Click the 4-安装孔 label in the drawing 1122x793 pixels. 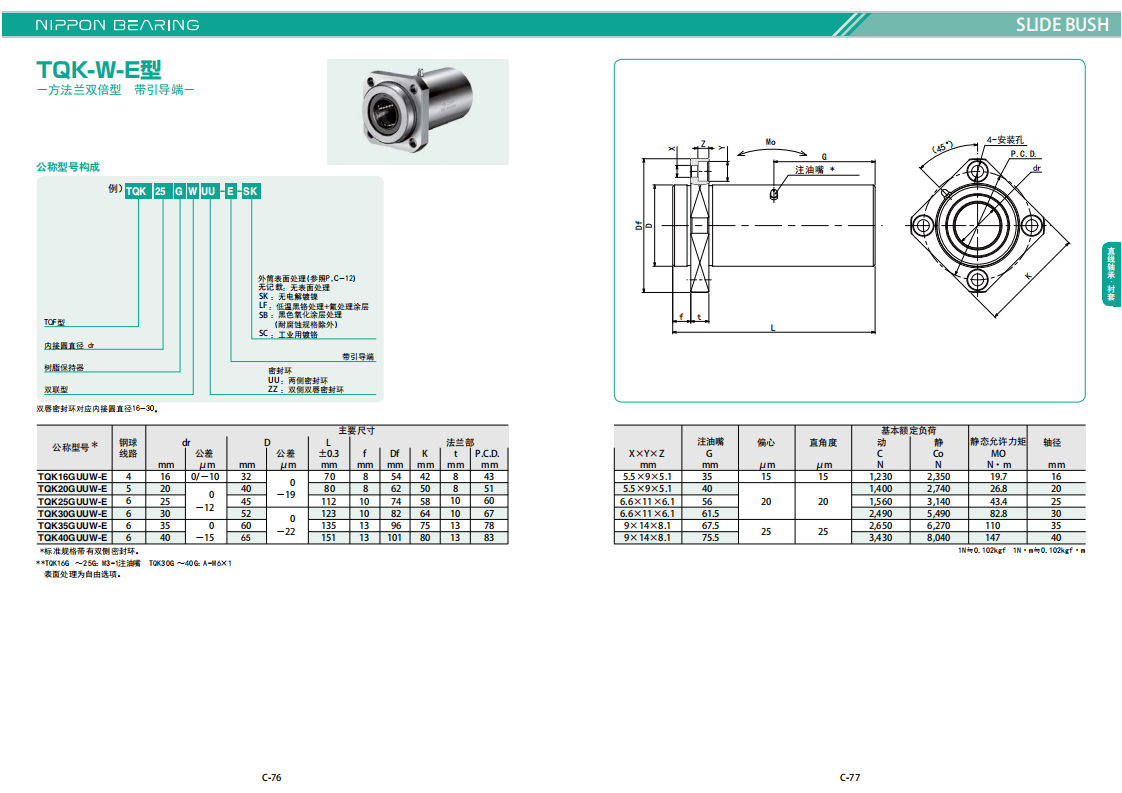pos(1005,140)
